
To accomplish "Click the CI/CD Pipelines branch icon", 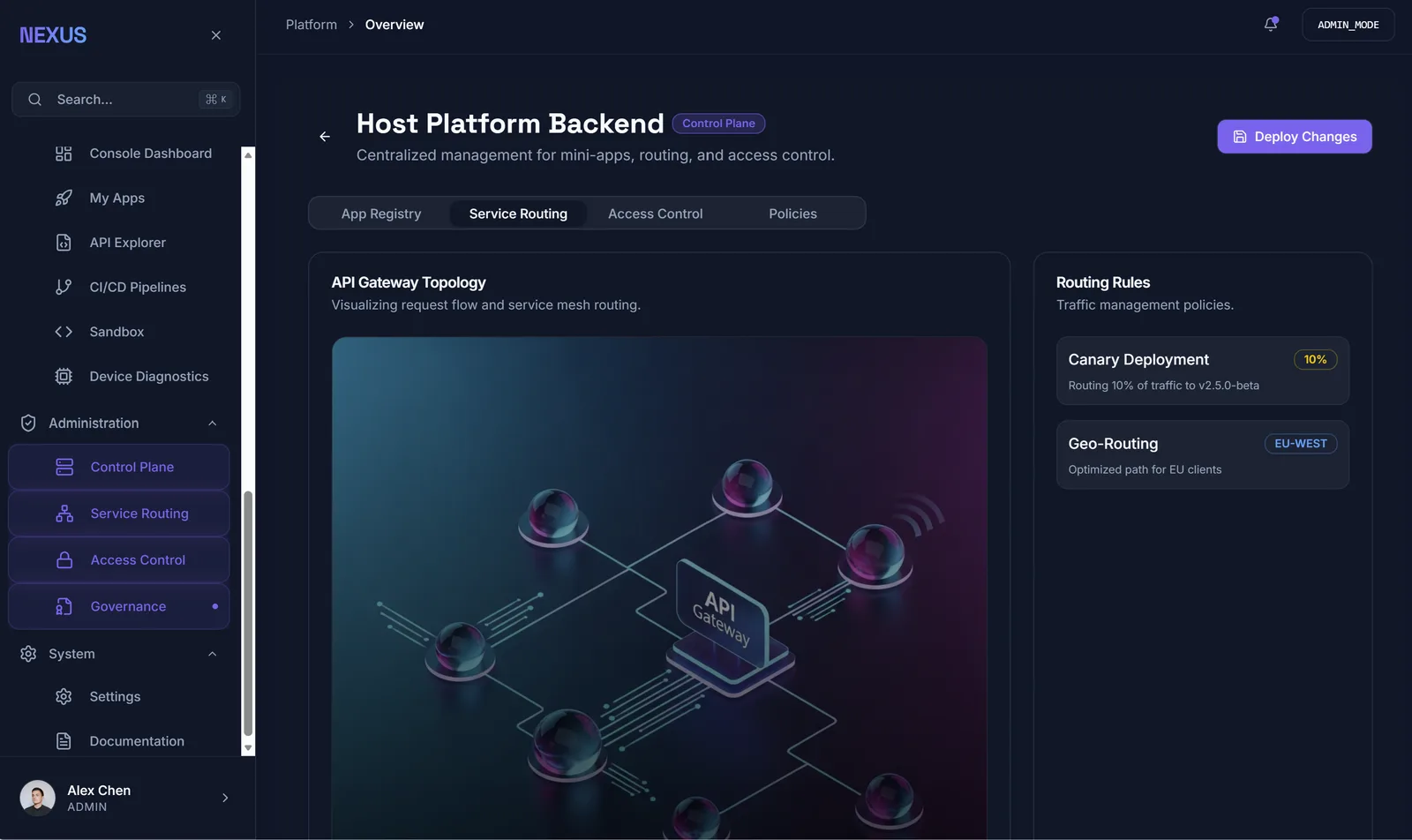I will coord(64,287).
